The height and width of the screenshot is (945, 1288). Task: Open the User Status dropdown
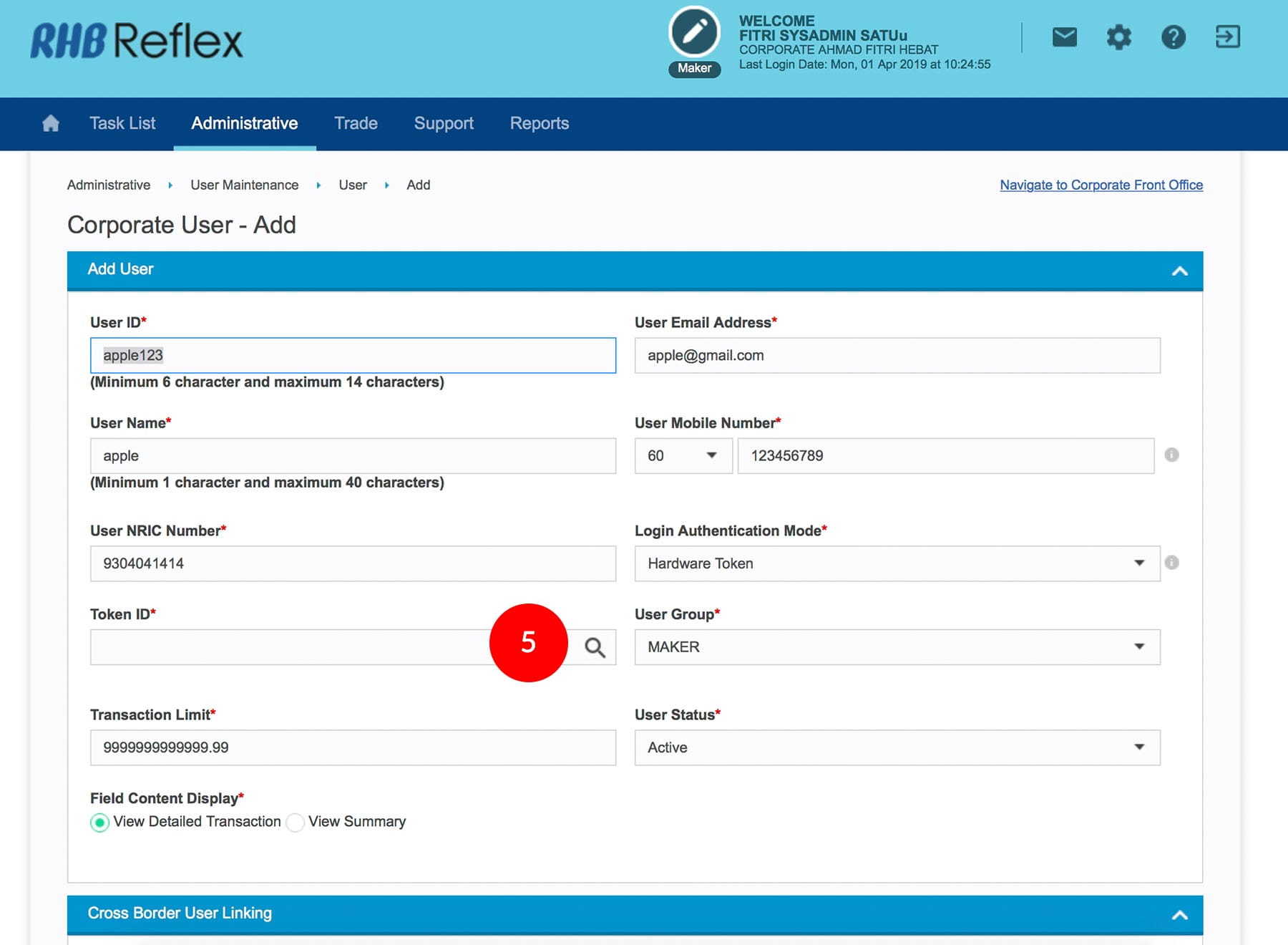(x=897, y=747)
